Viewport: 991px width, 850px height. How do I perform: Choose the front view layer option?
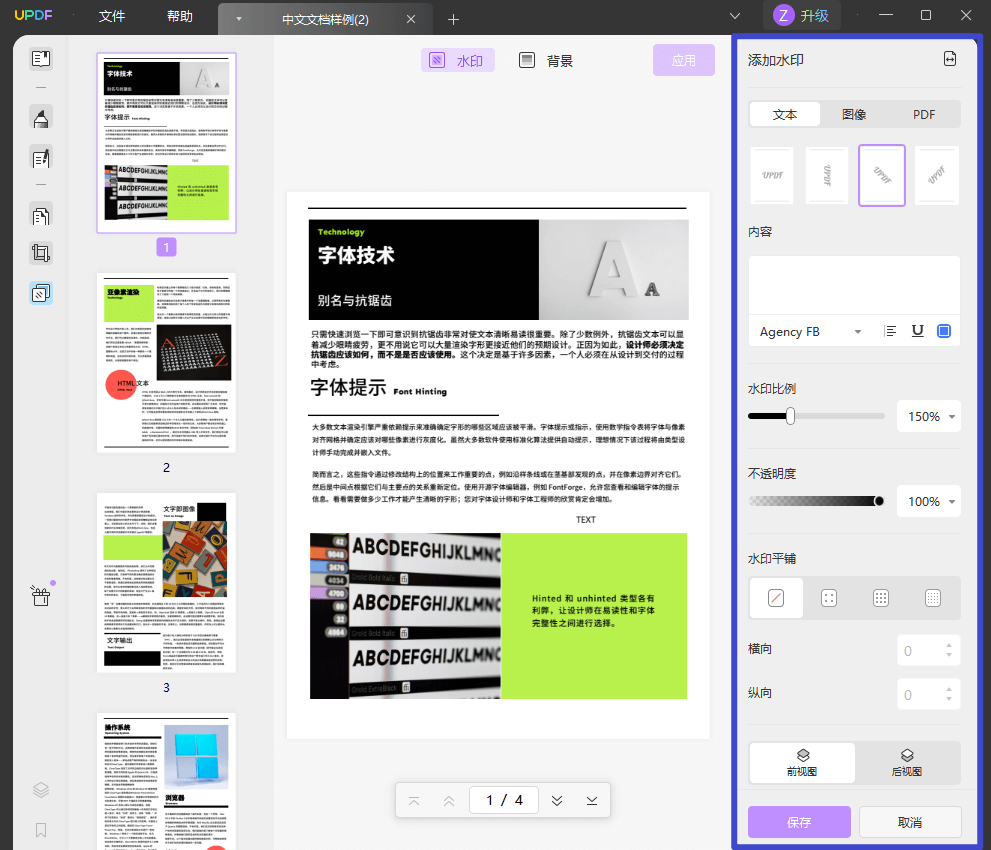802,762
